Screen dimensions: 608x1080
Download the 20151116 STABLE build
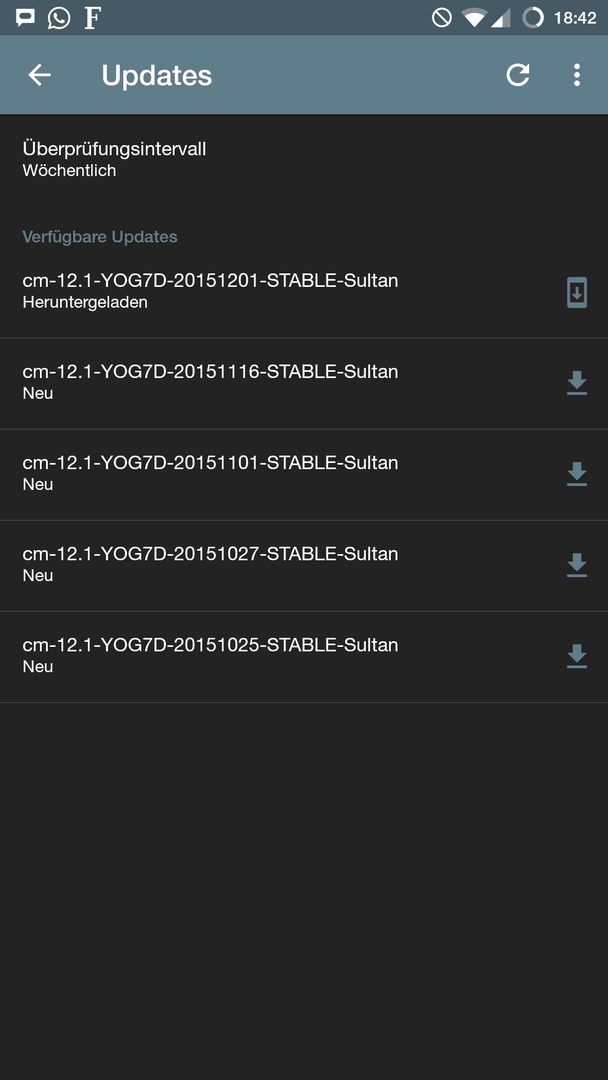[577, 383]
